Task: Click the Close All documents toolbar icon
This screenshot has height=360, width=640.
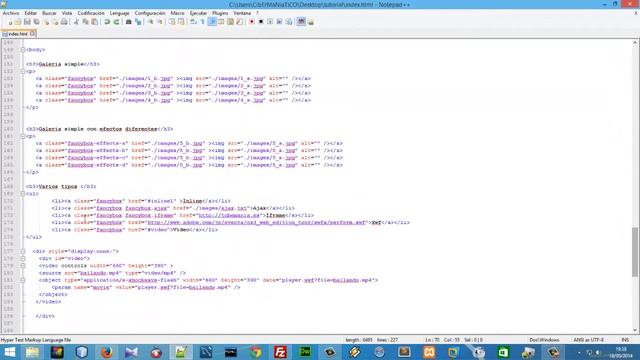Action: (x=55, y=22)
